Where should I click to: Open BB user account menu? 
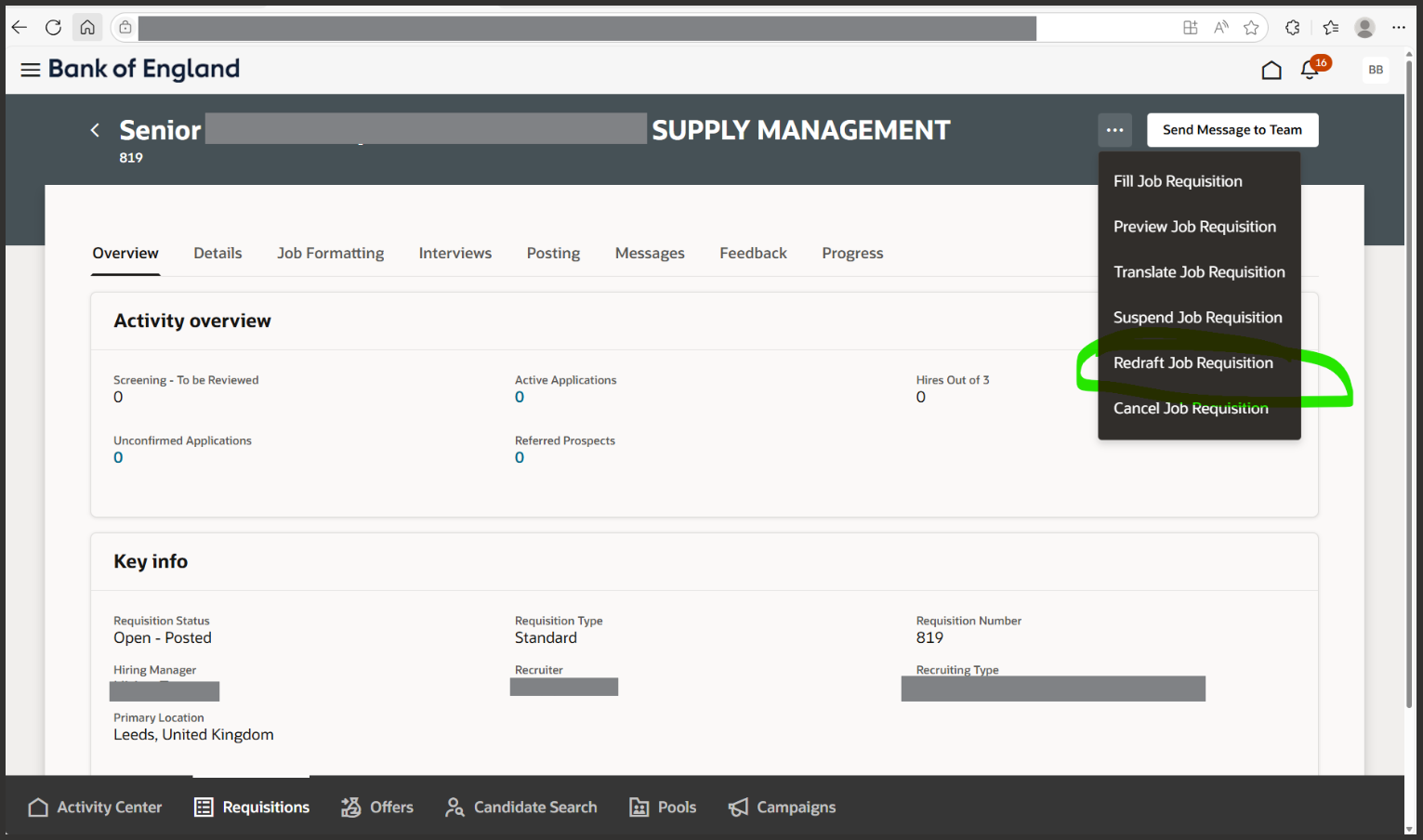[1376, 70]
